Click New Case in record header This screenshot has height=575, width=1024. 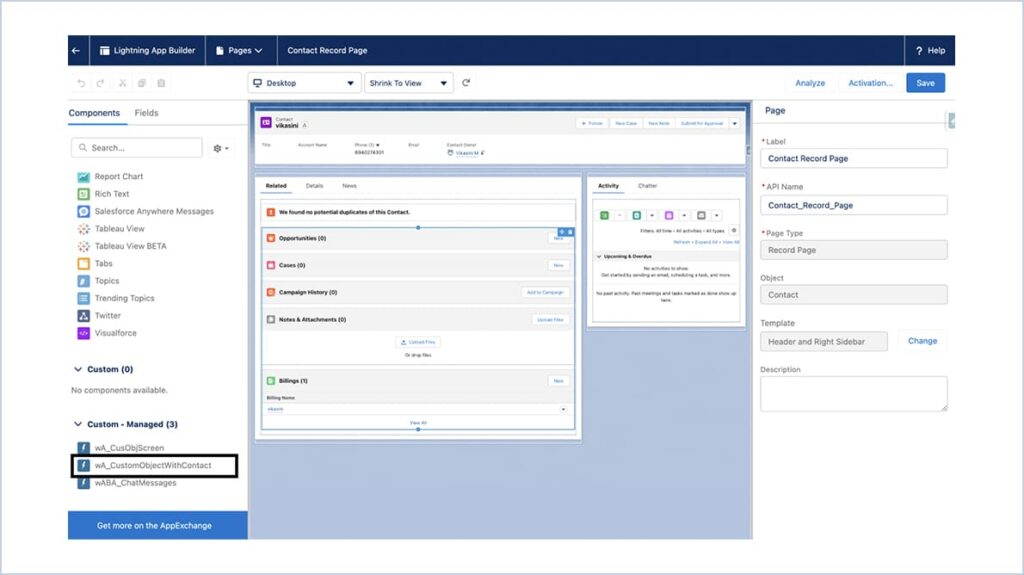pyautogui.click(x=626, y=123)
